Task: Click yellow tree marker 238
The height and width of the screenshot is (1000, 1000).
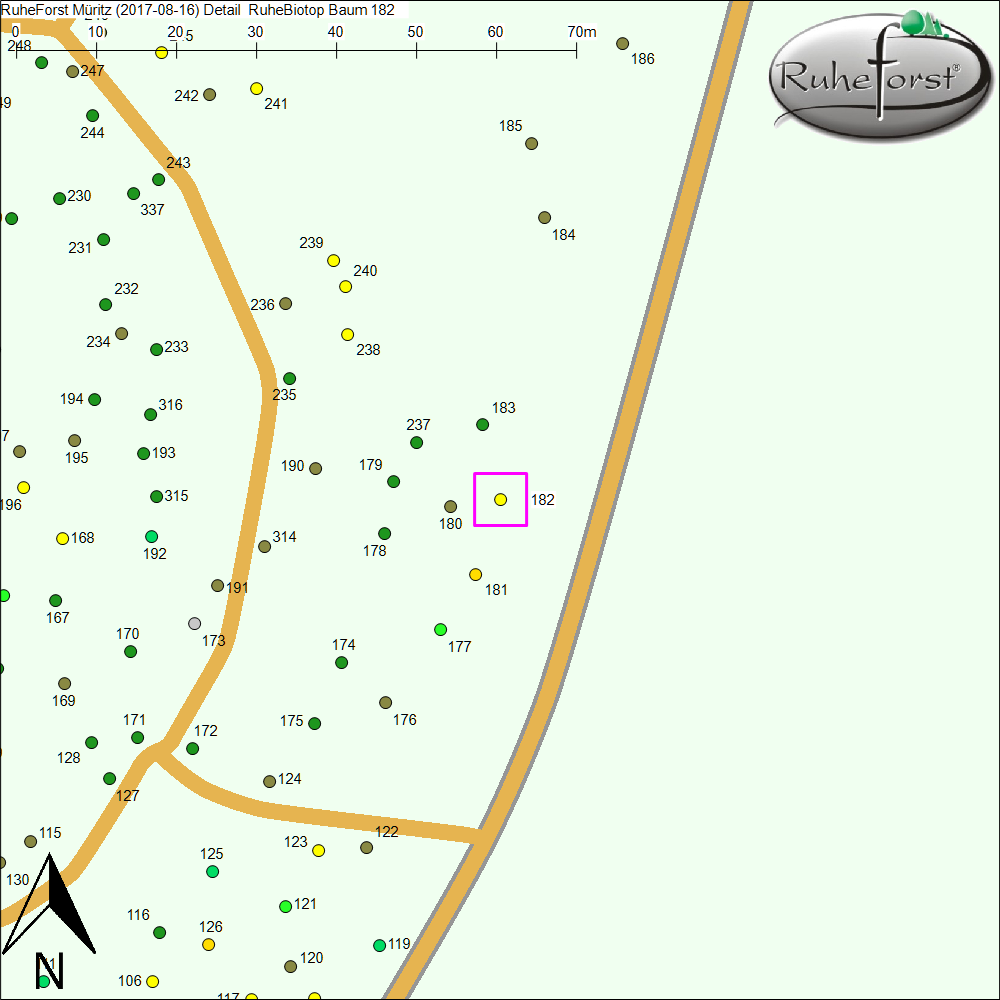Action: pyautogui.click(x=347, y=334)
